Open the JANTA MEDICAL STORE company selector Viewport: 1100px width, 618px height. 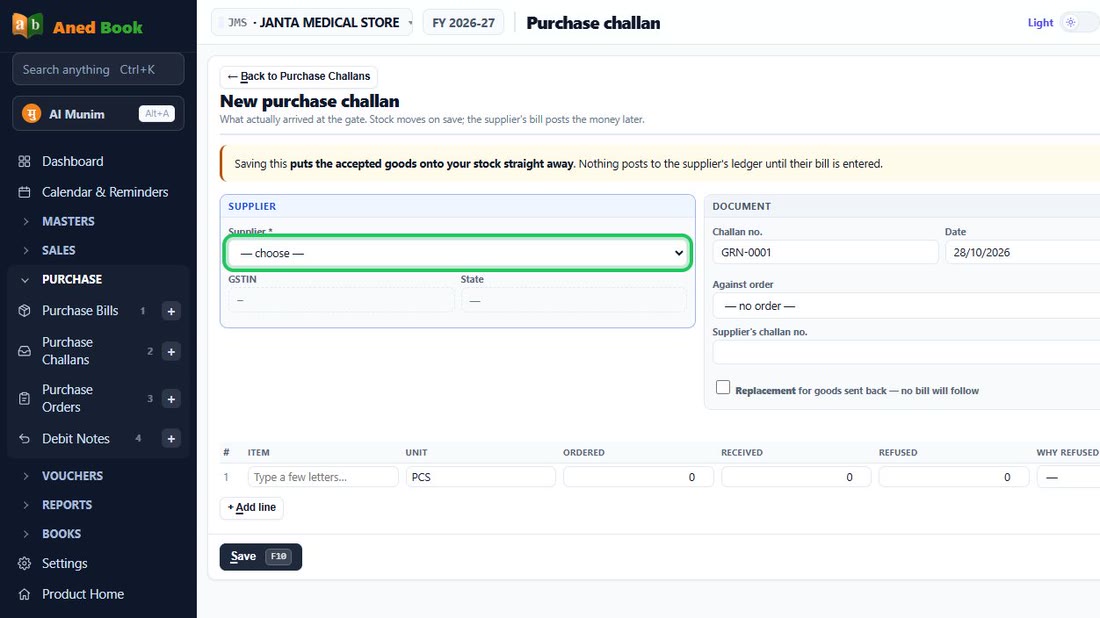tap(312, 22)
